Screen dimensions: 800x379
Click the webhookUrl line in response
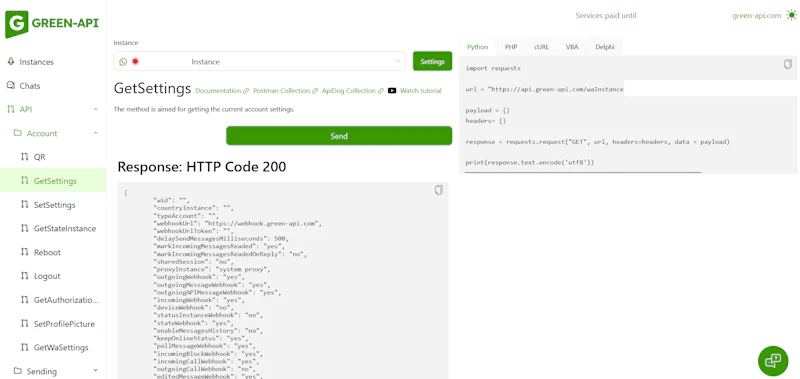pyautogui.click(x=237, y=223)
